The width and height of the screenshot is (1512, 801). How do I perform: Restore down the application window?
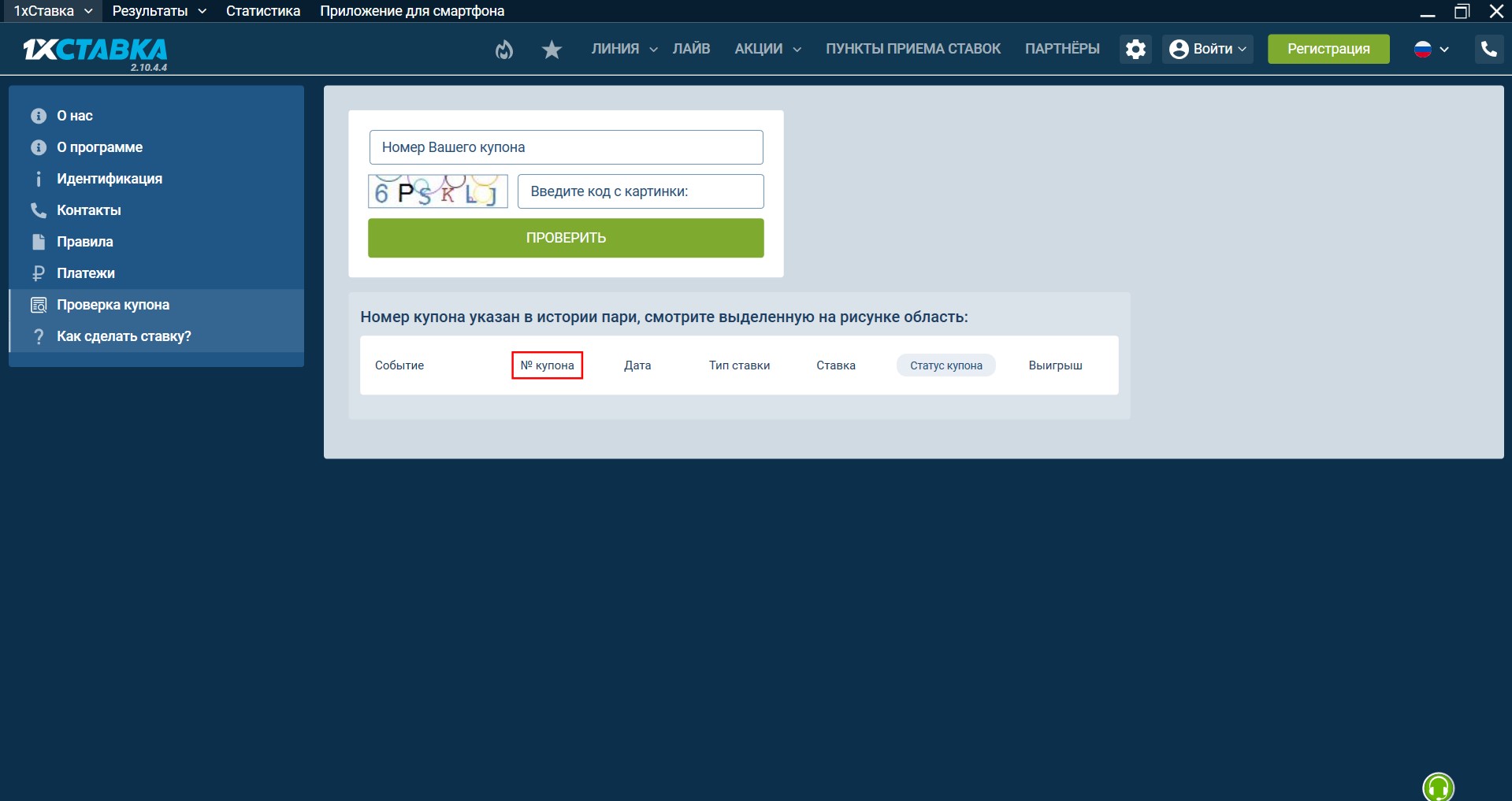click(x=1462, y=11)
